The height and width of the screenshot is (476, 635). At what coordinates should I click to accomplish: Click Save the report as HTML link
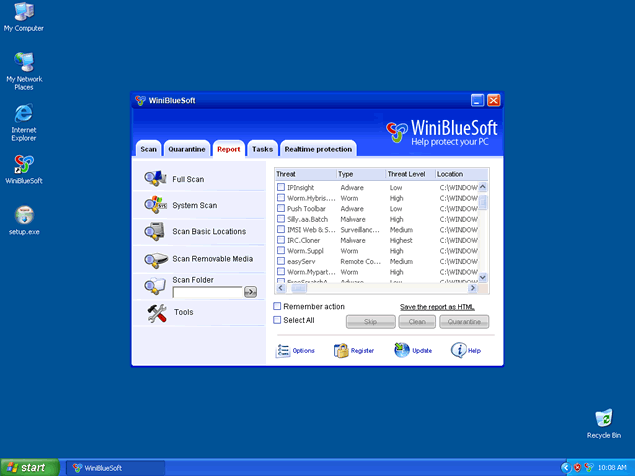[443, 306]
